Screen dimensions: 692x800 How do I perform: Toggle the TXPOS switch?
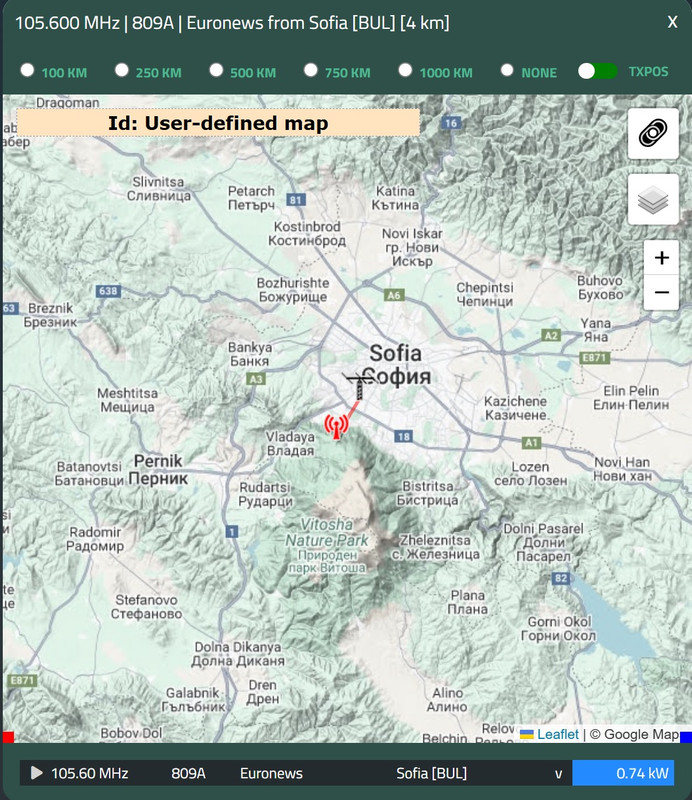point(598,71)
